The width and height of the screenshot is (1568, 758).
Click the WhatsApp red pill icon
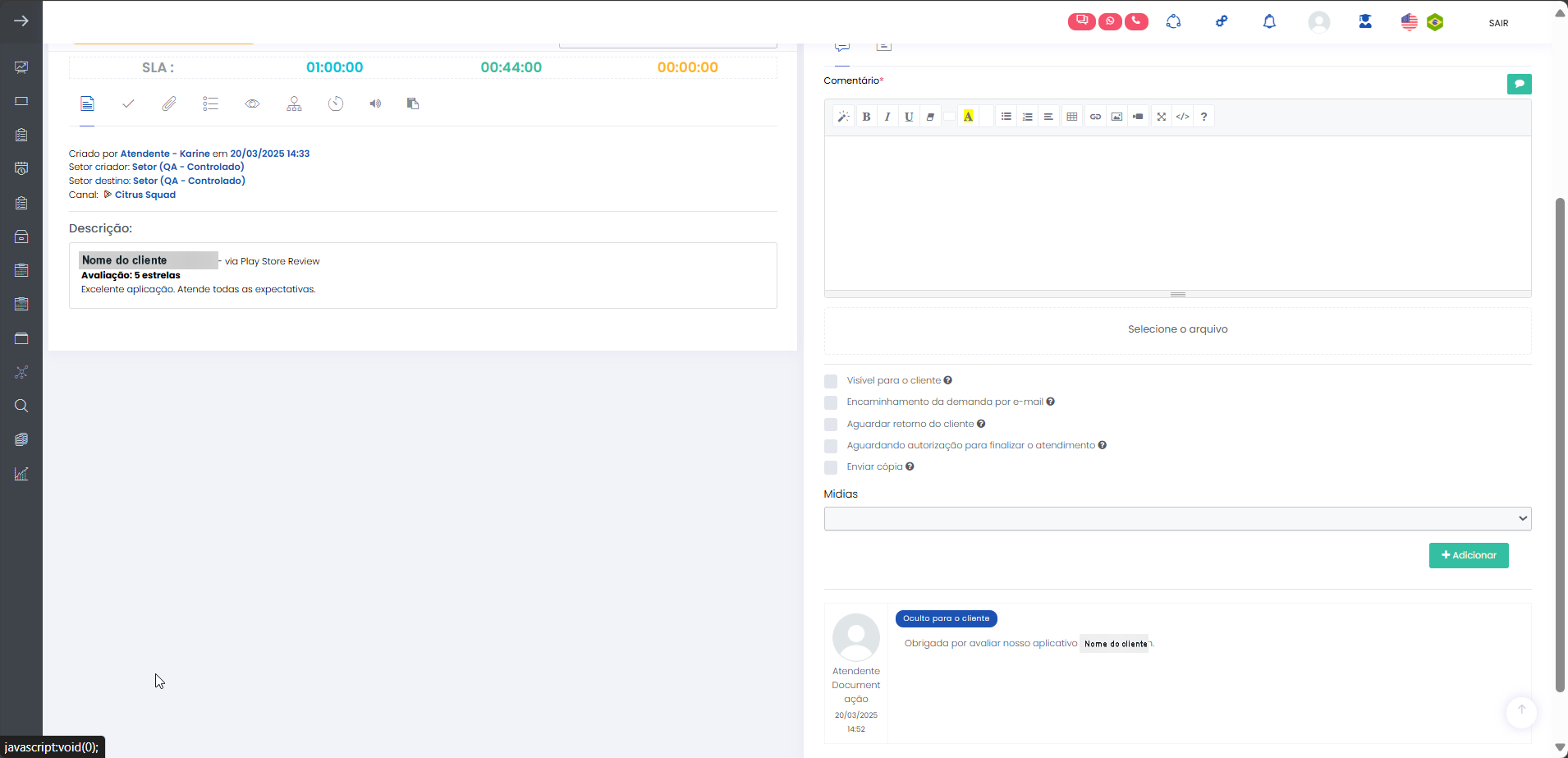tap(1110, 21)
